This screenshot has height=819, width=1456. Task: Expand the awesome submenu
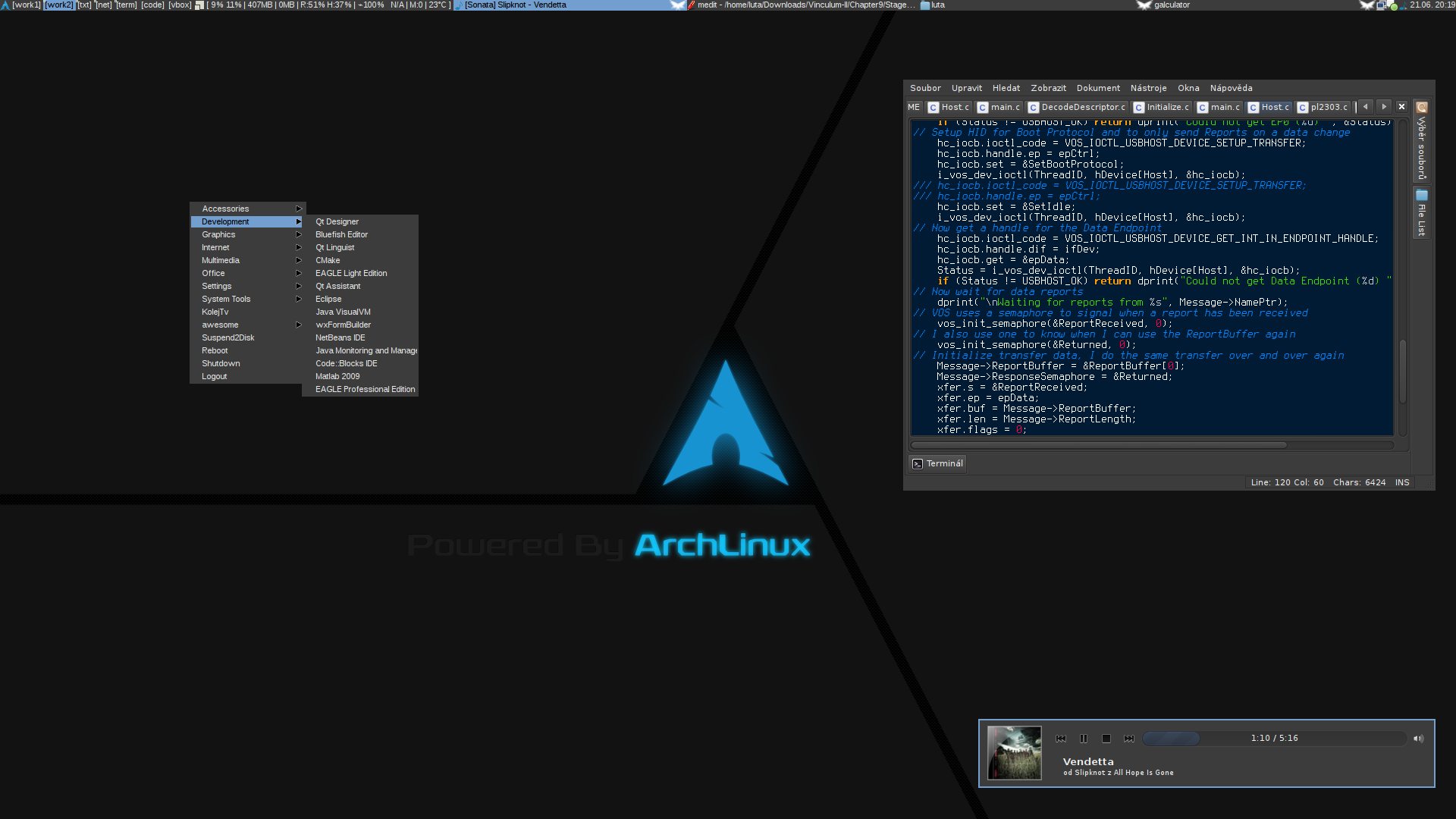246,325
